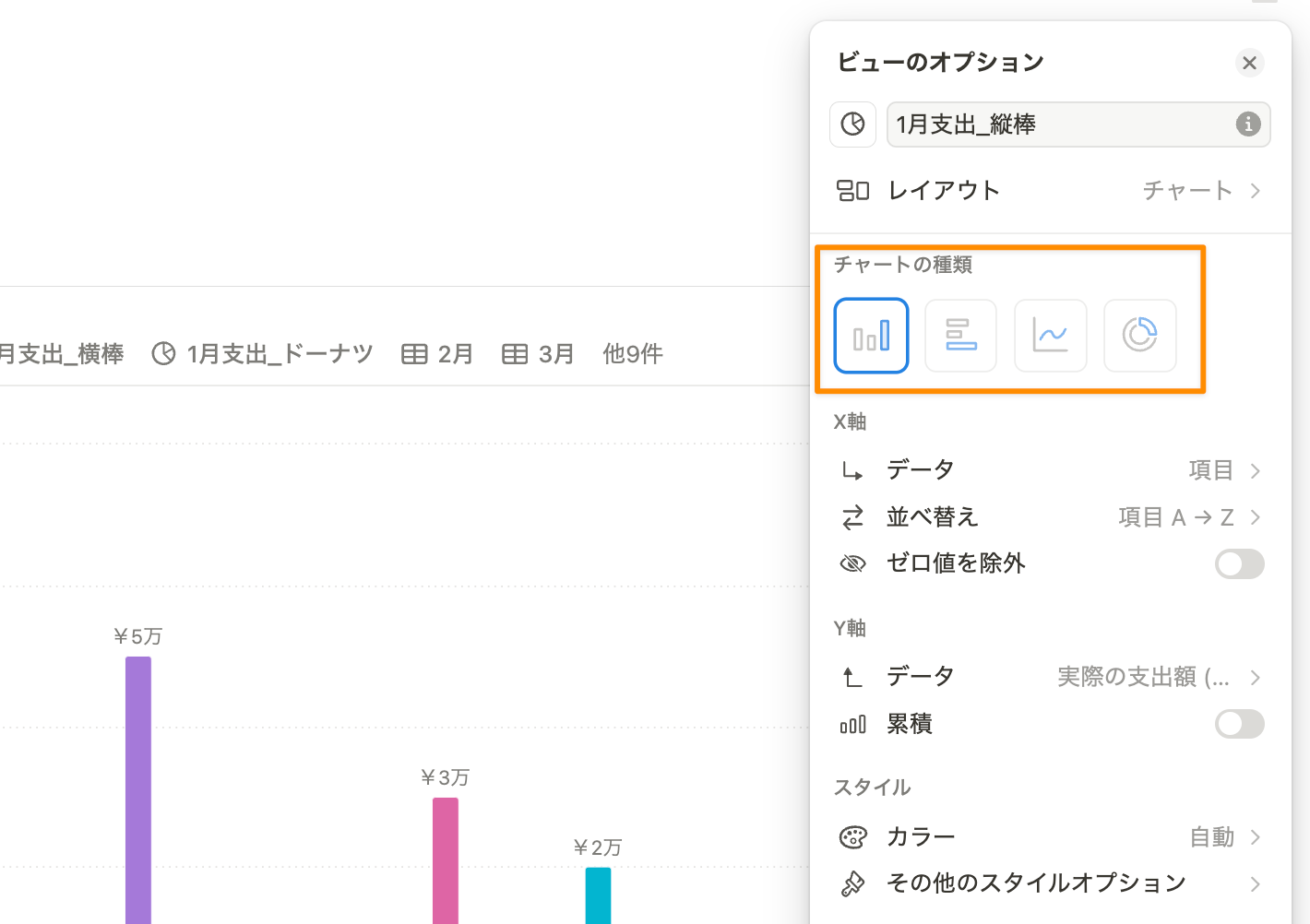Open 並べ替え sort order options
Screen dimensions: 1310x924
(1049, 517)
